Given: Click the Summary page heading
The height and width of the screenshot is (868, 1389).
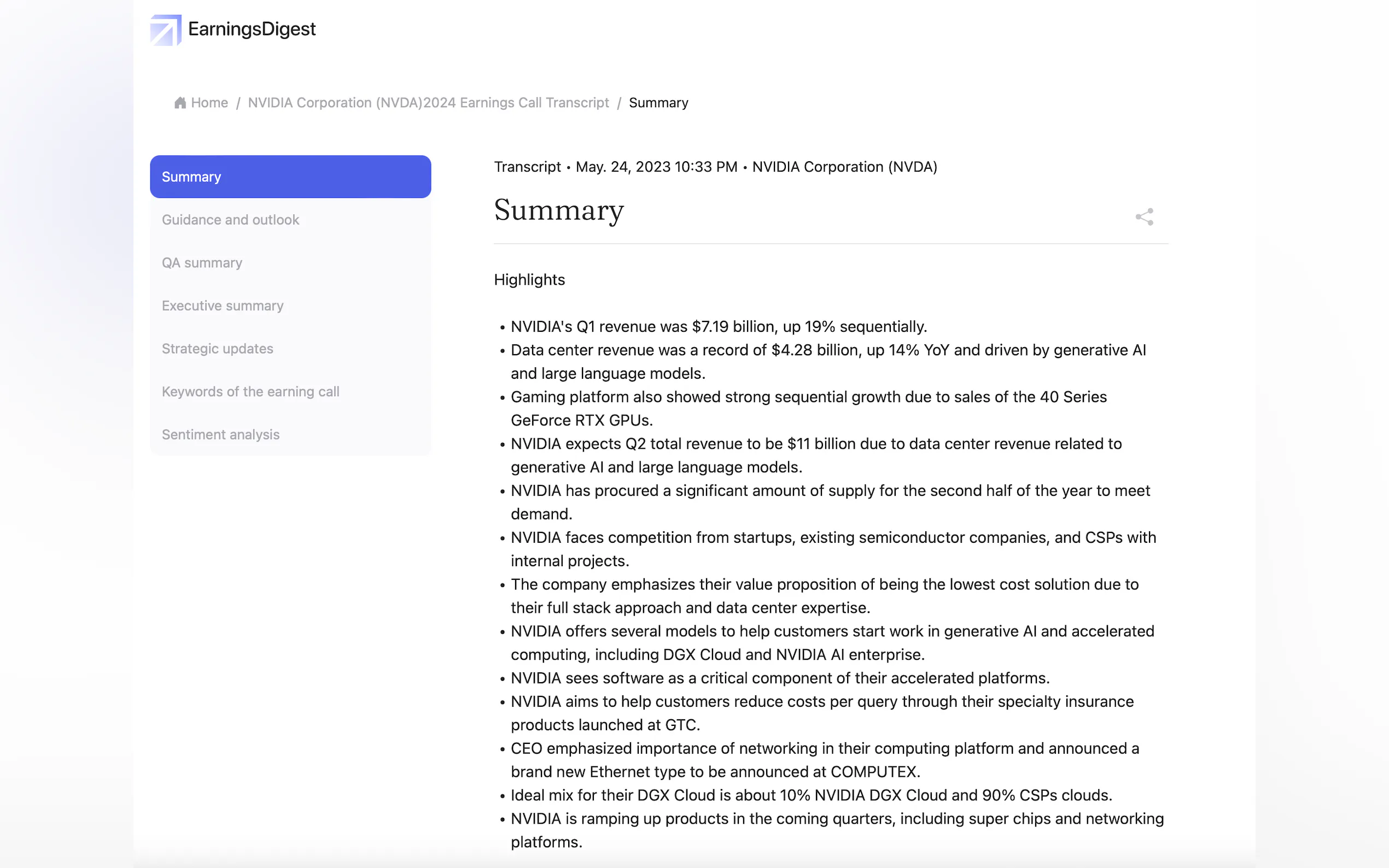Looking at the screenshot, I should click(558, 210).
